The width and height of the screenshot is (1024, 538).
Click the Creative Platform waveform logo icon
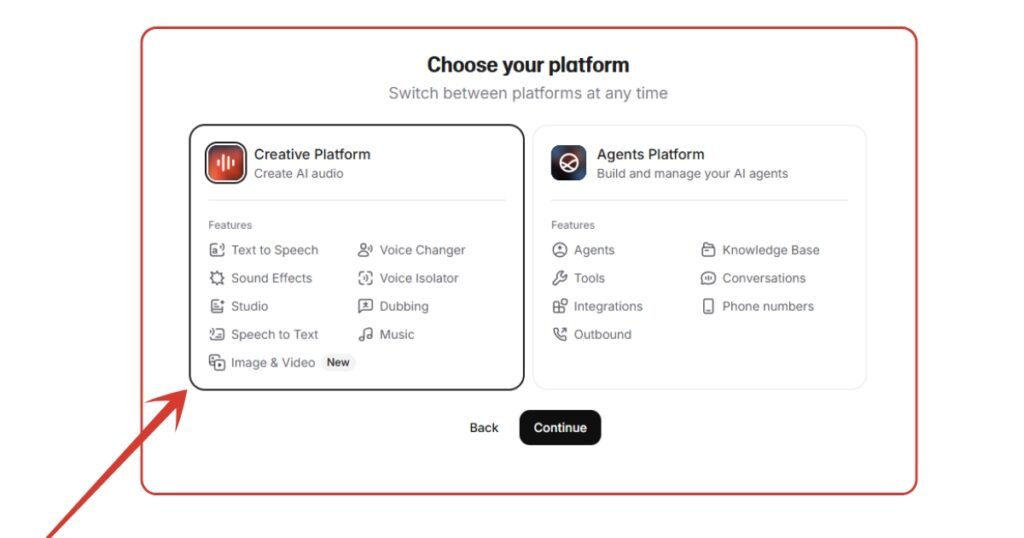pos(226,163)
